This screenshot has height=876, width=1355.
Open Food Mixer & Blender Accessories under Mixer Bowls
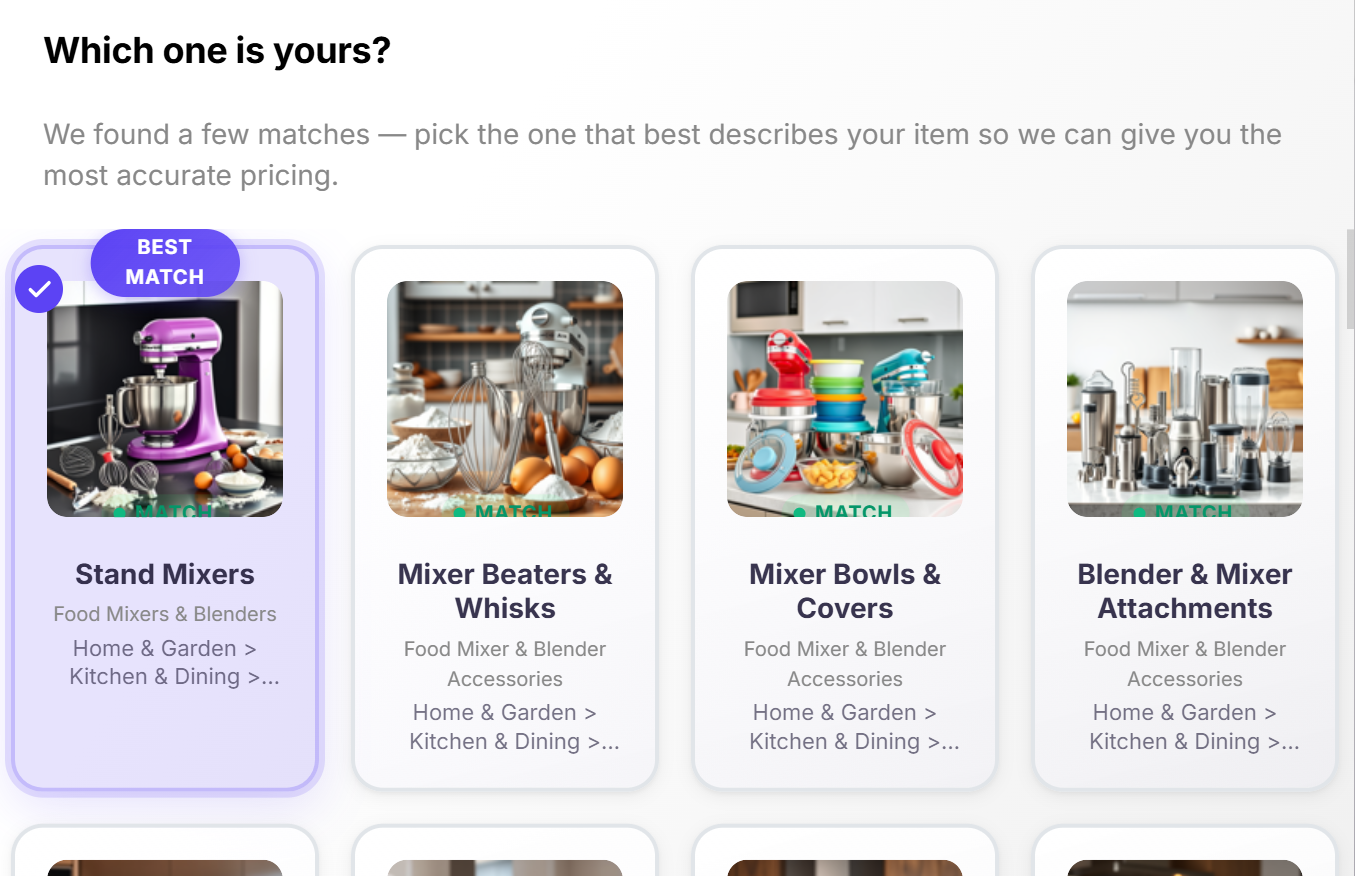(x=844, y=663)
